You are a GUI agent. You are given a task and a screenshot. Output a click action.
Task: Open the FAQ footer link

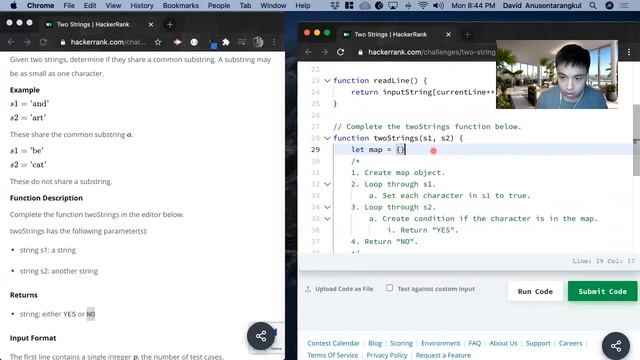(x=475, y=343)
